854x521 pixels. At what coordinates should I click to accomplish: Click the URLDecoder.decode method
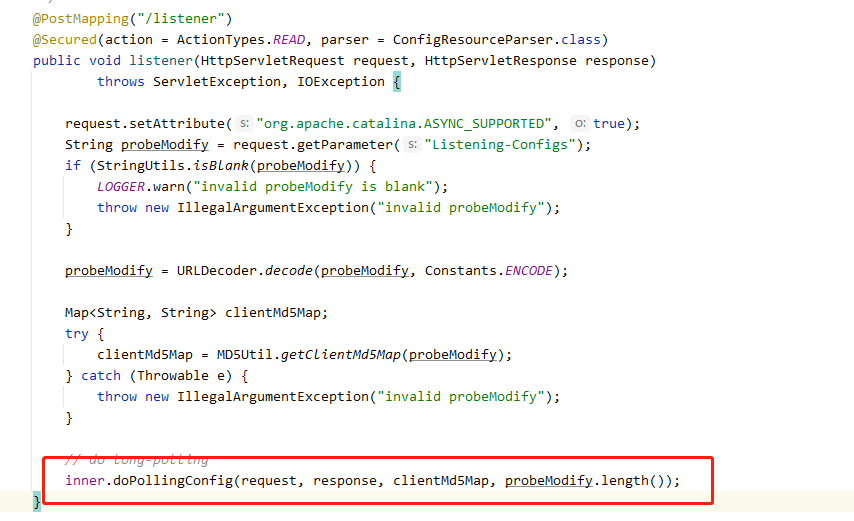[x=245, y=271]
